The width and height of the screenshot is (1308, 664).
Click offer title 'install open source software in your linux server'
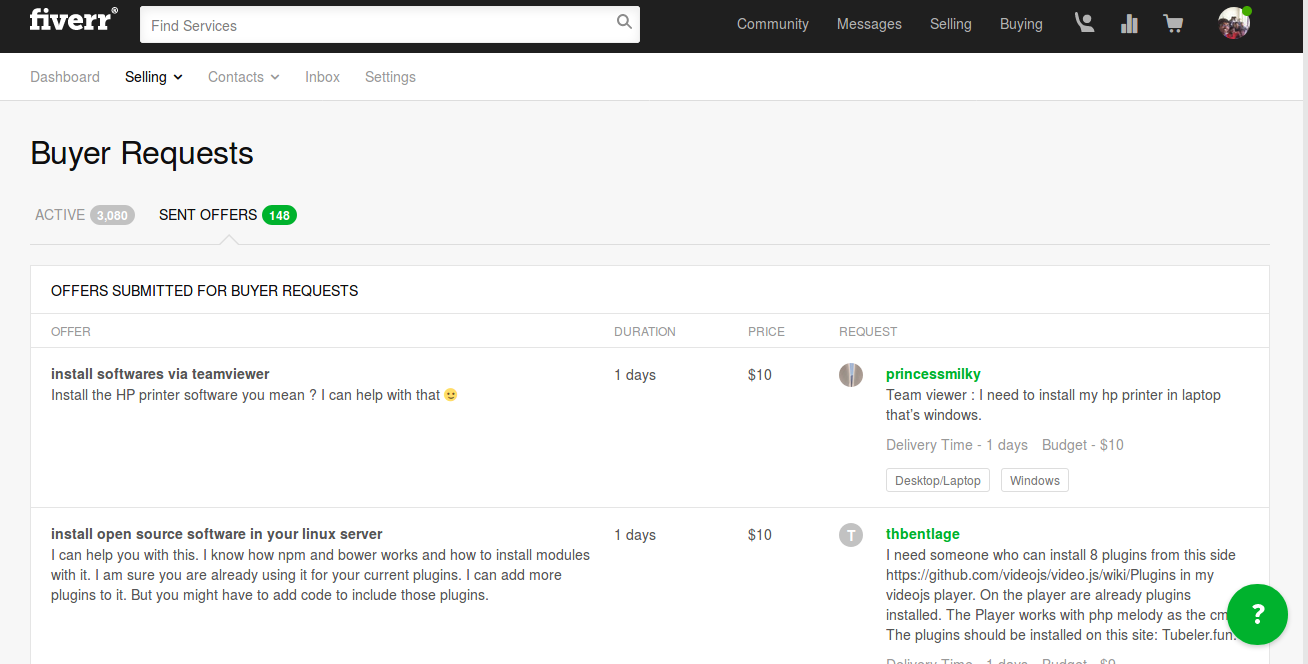pos(217,534)
